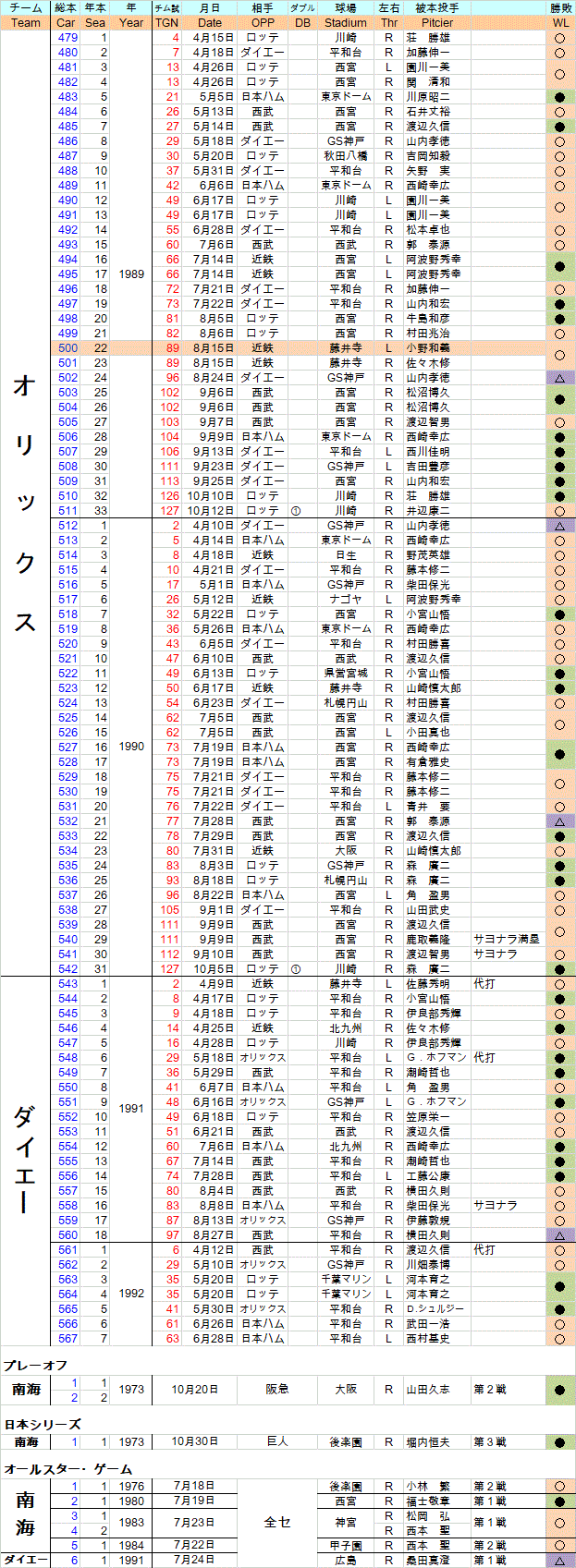This screenshot has width=576, height=1568.
Task: Click the 勝敗 header cell
Action: [x=560, y=7]
